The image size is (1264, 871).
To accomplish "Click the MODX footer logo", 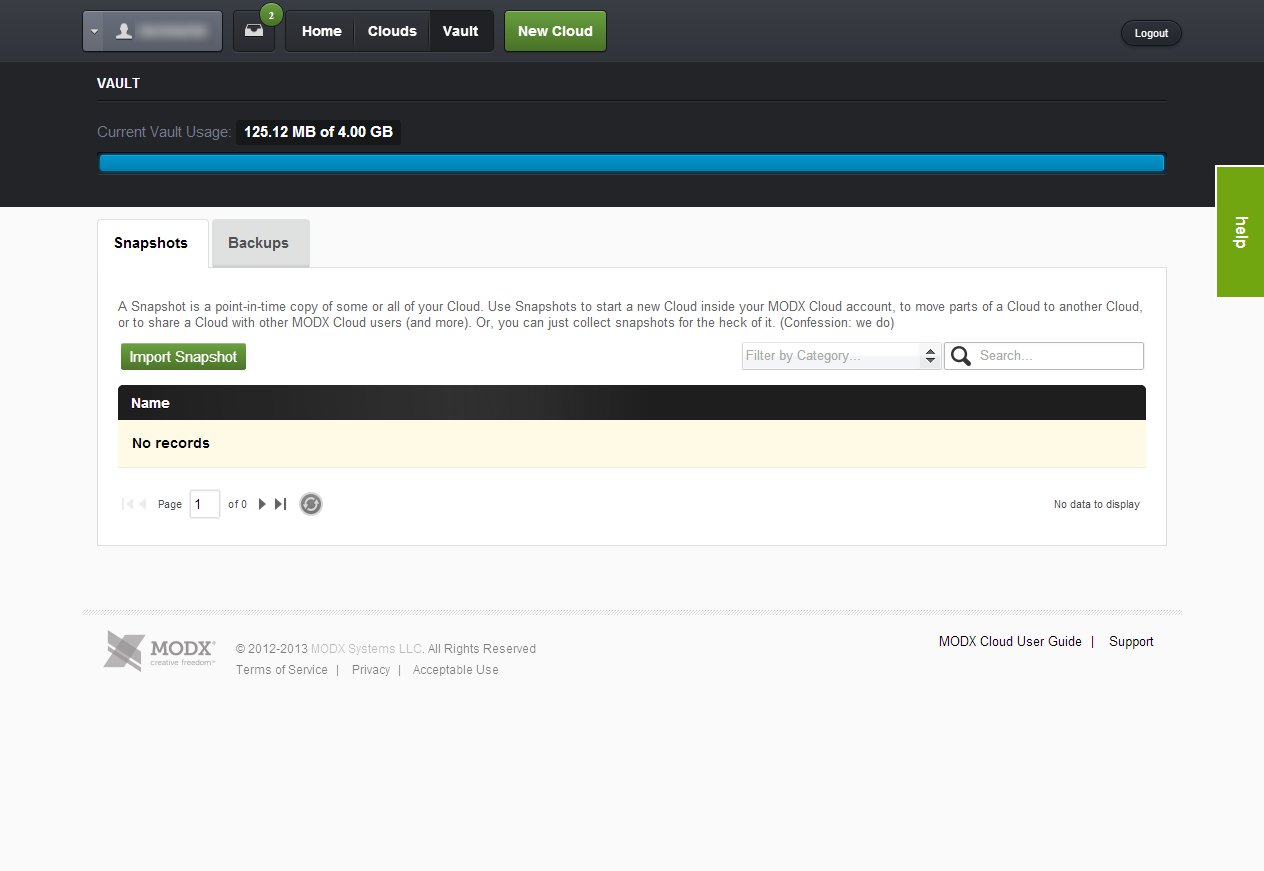I will tap(159, 650).
